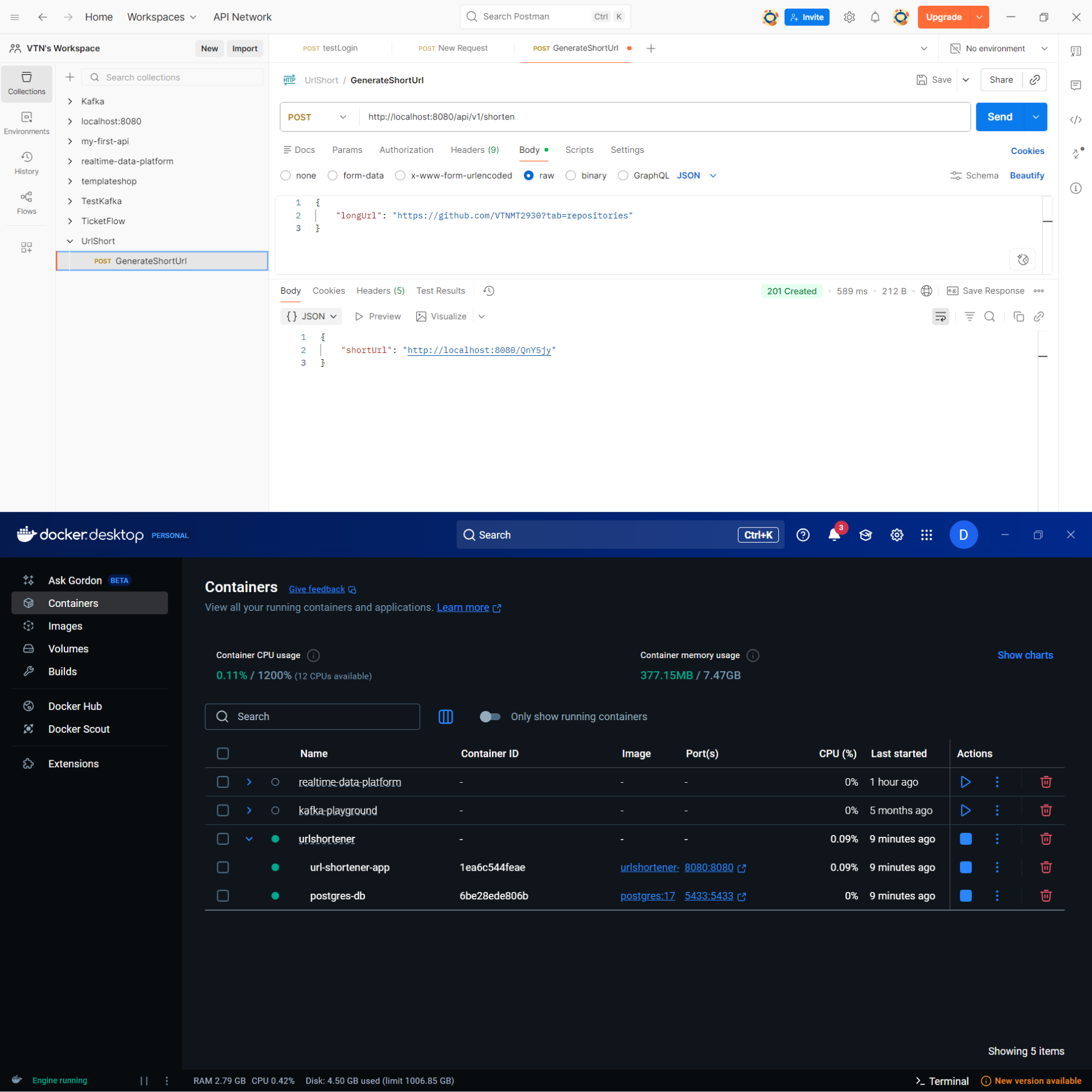Click Docker notifications bell icon
This screenshot has height=1092, width=1092.
[x=834, y=535]
